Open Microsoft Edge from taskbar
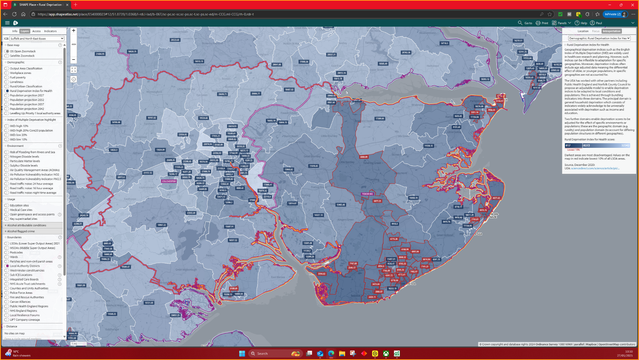Image resolution: width=639 pixels, height=360 pixels. (x=331, y=353)
